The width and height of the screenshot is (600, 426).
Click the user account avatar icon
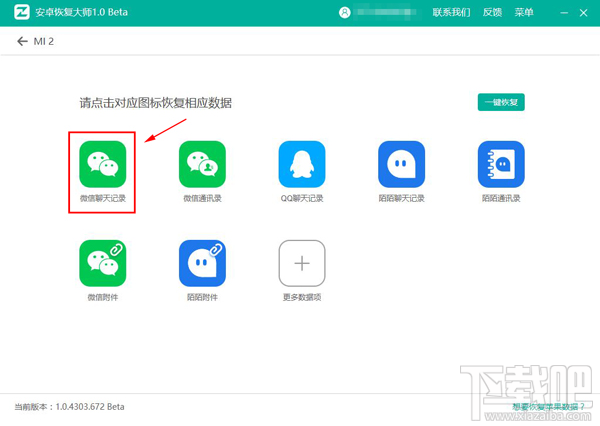point(344,13)
